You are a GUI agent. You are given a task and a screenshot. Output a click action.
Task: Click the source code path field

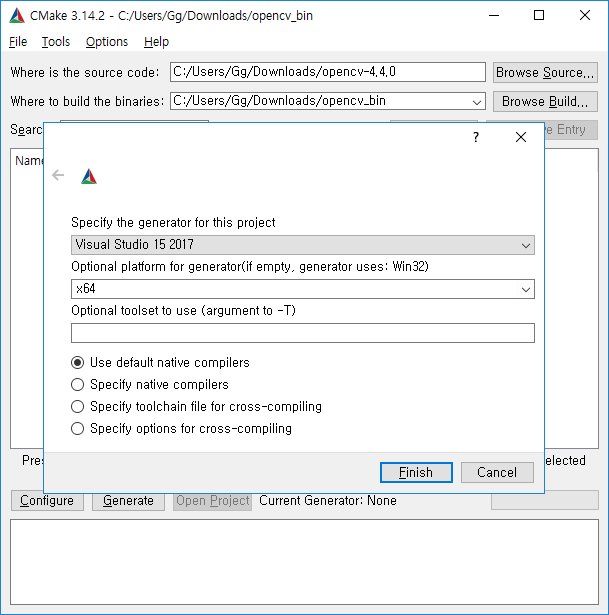(328, 72)
